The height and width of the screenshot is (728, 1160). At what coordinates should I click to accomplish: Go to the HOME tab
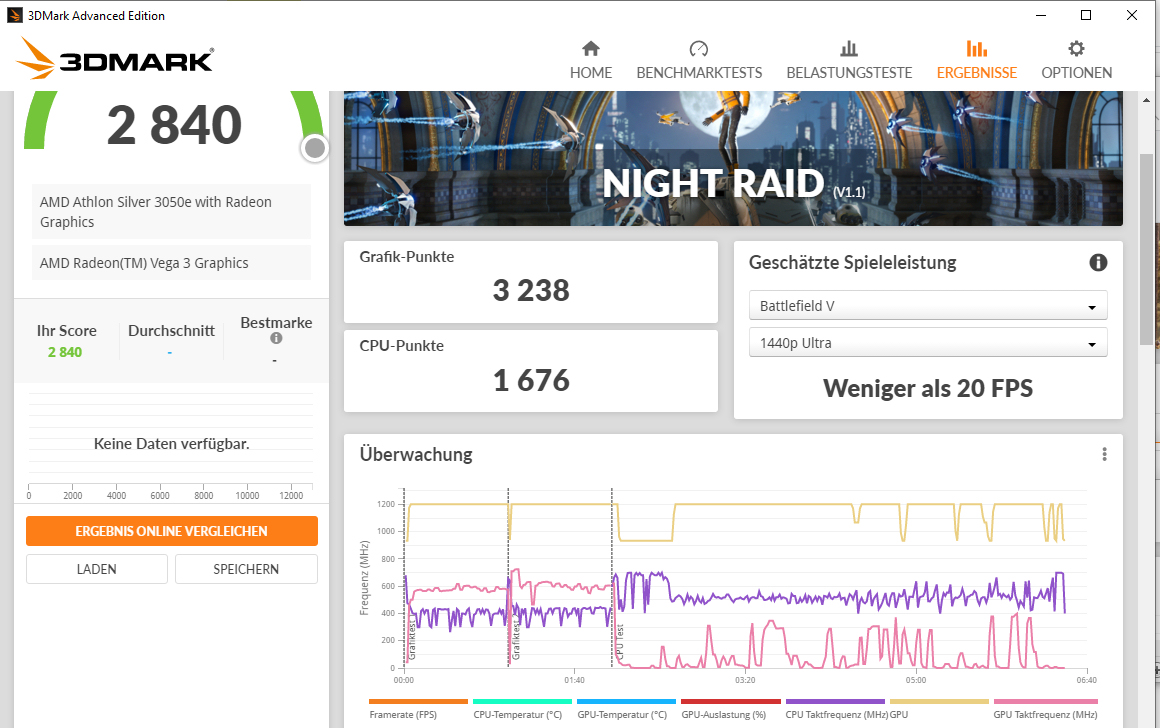[x=590, y=61]
